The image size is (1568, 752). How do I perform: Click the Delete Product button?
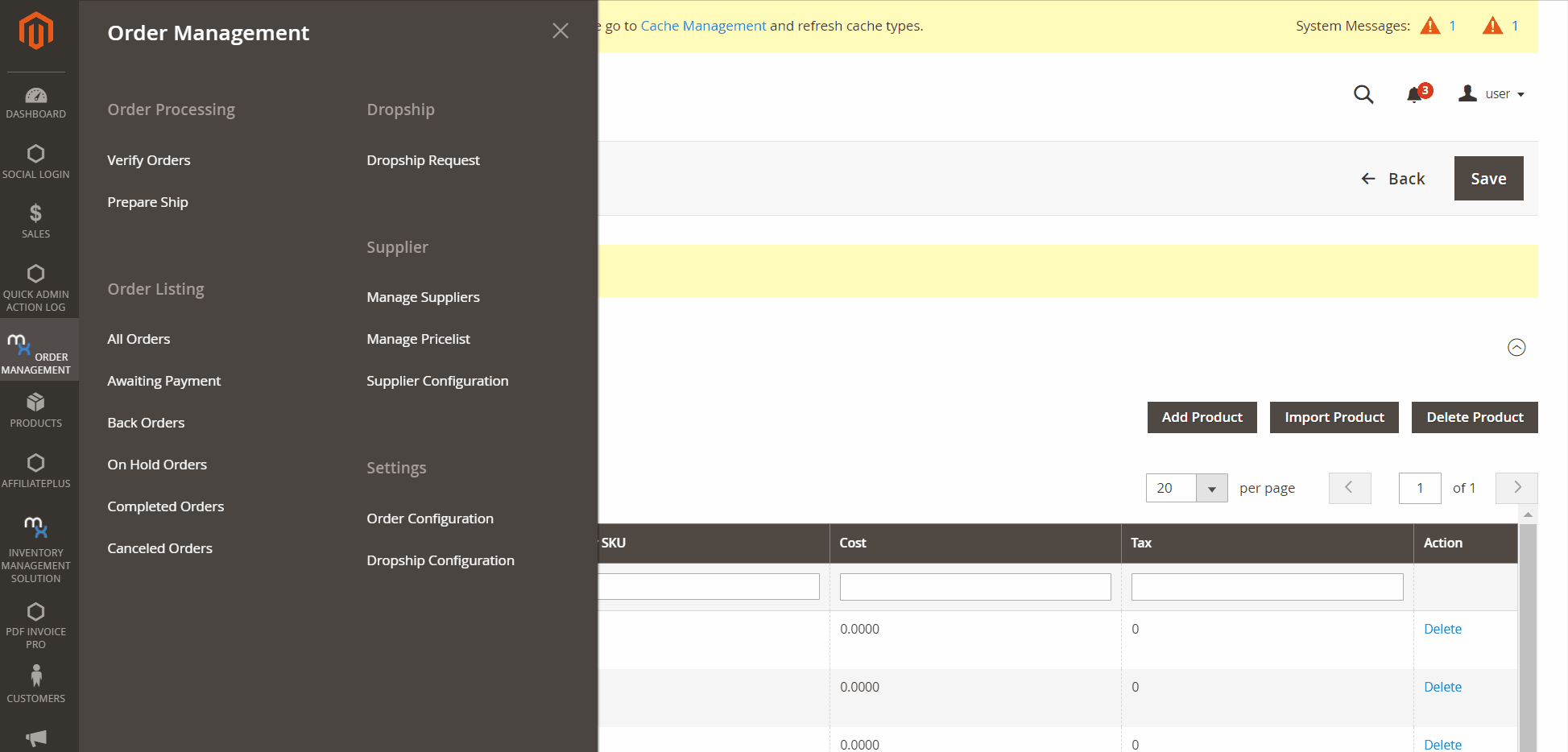pos(1475,417)
